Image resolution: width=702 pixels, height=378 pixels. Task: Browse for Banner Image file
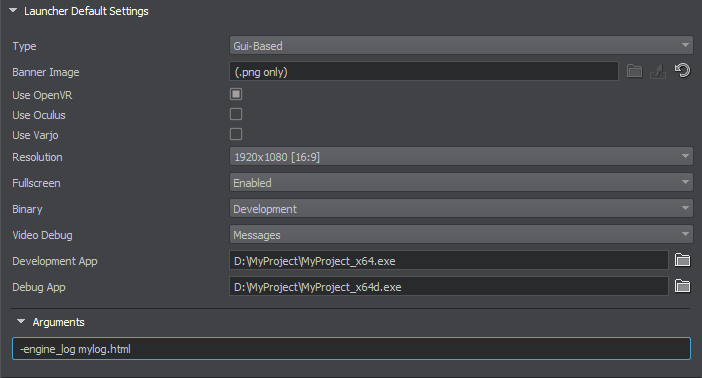[x=634, y=71]
